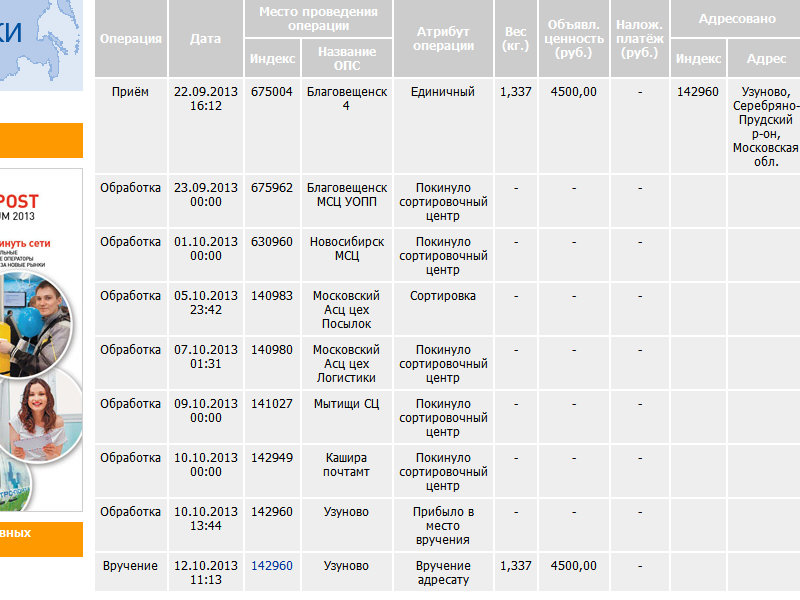Select index 630960 cell
This screenshot has height=600, width=800.
coord(272,255)
